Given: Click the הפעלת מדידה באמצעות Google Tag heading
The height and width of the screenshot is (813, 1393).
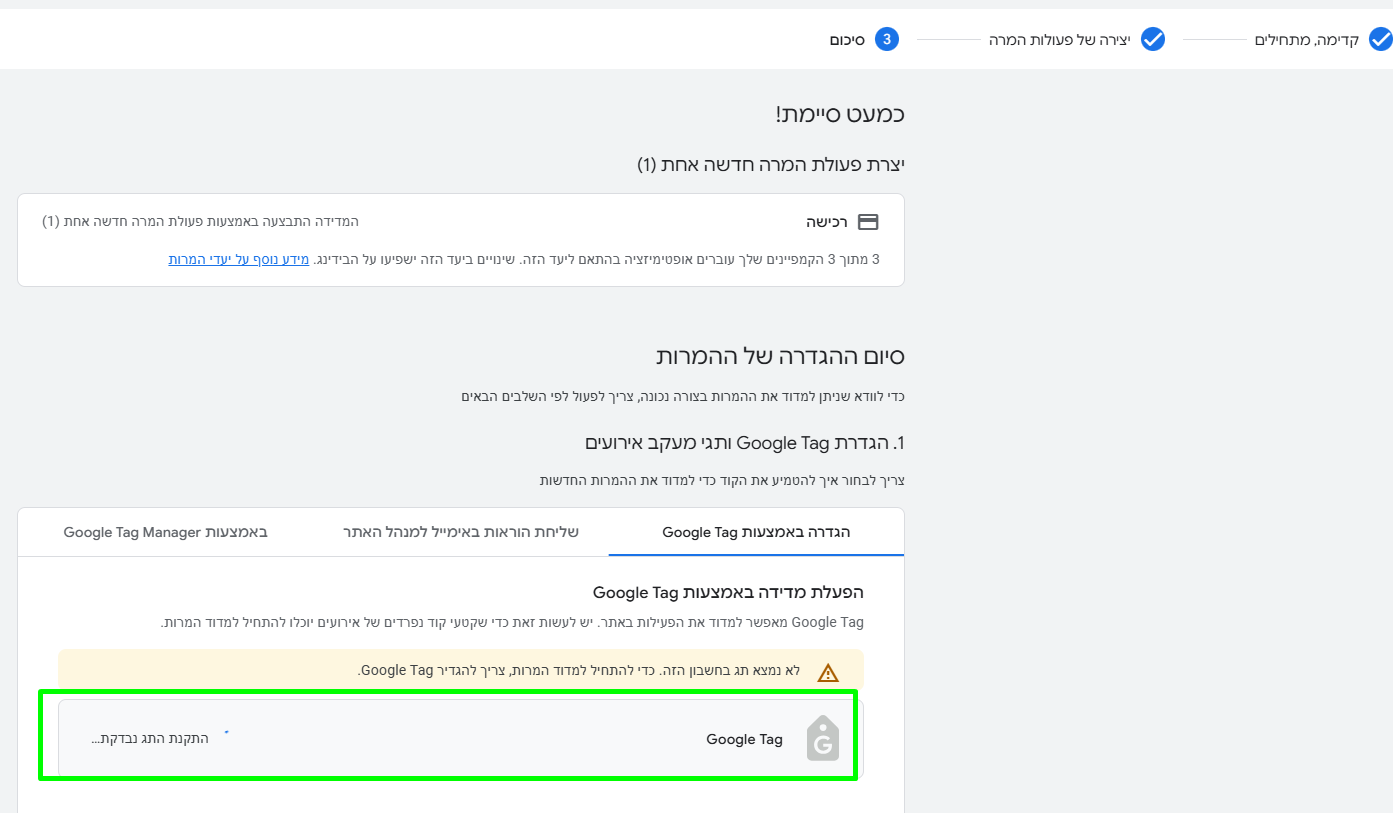Looking at the screenshot, I should pos(728,592).
